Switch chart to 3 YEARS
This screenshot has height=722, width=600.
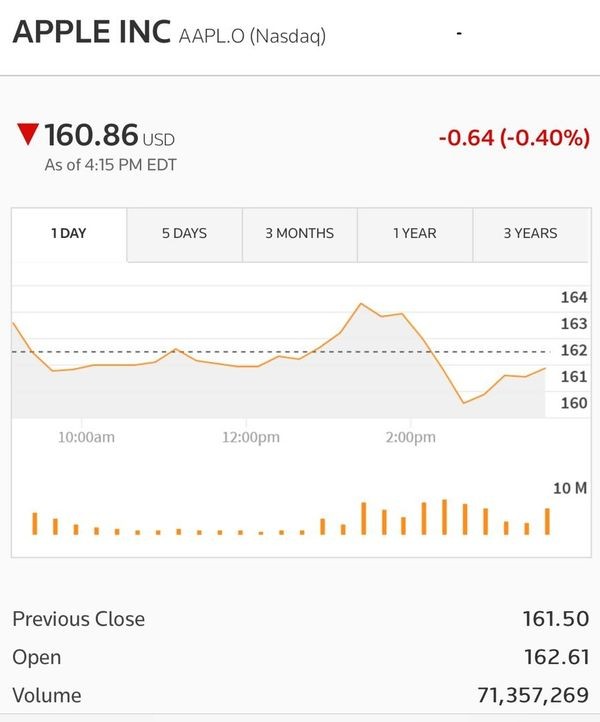tap(530, 234)
